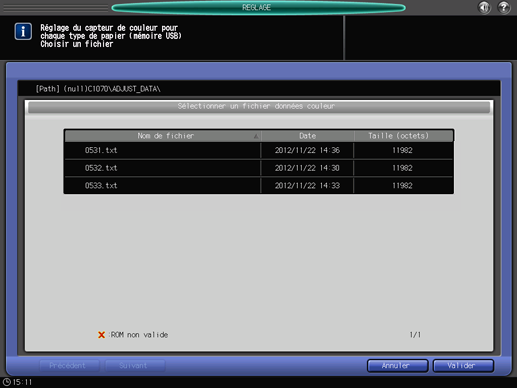The height and width of the screenshot is (388, 517).
Task: Click size 11982 in the 0531.txt row
Action: point(402,150)
